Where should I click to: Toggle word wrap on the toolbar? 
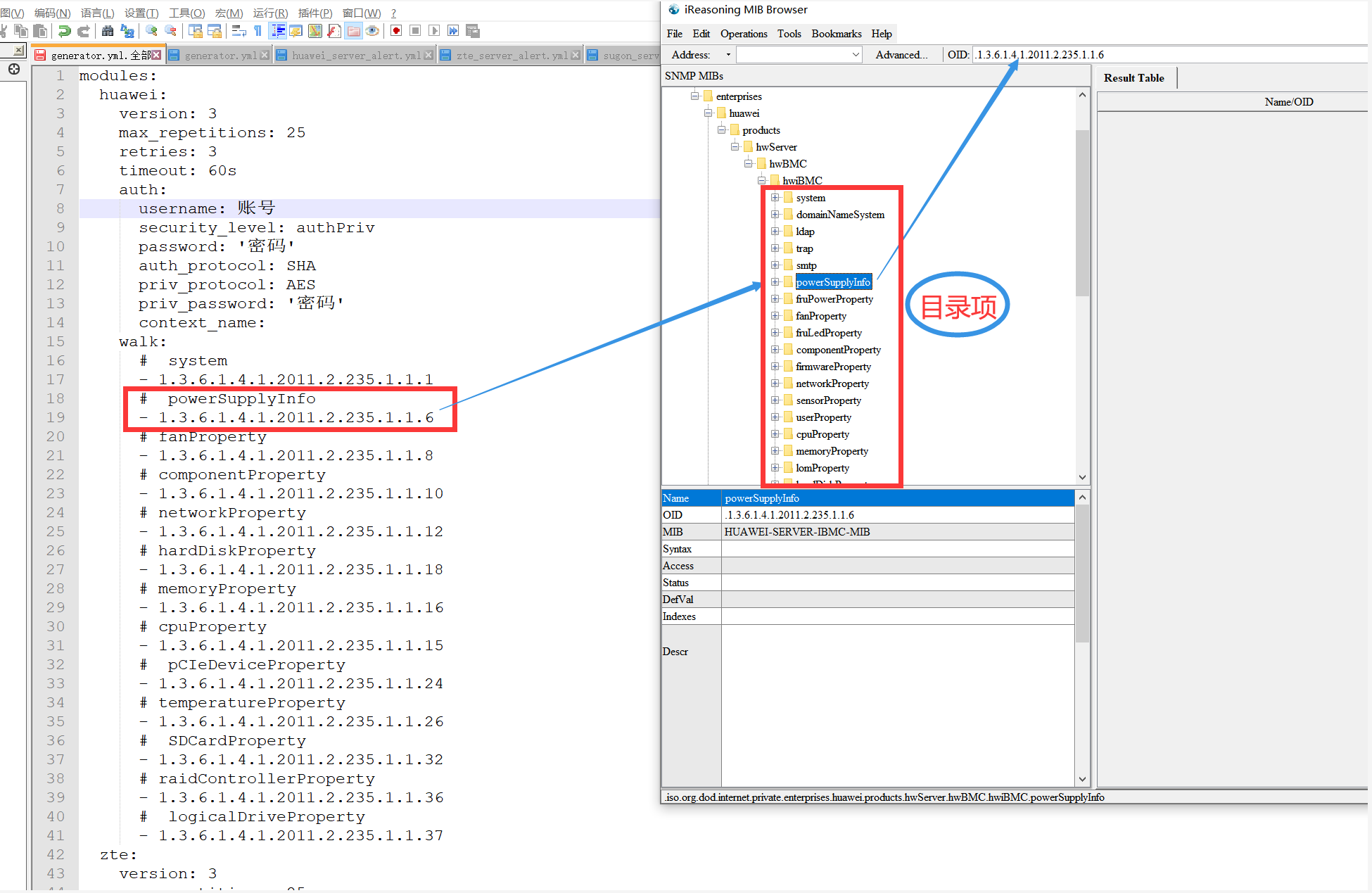coord(237,31)
